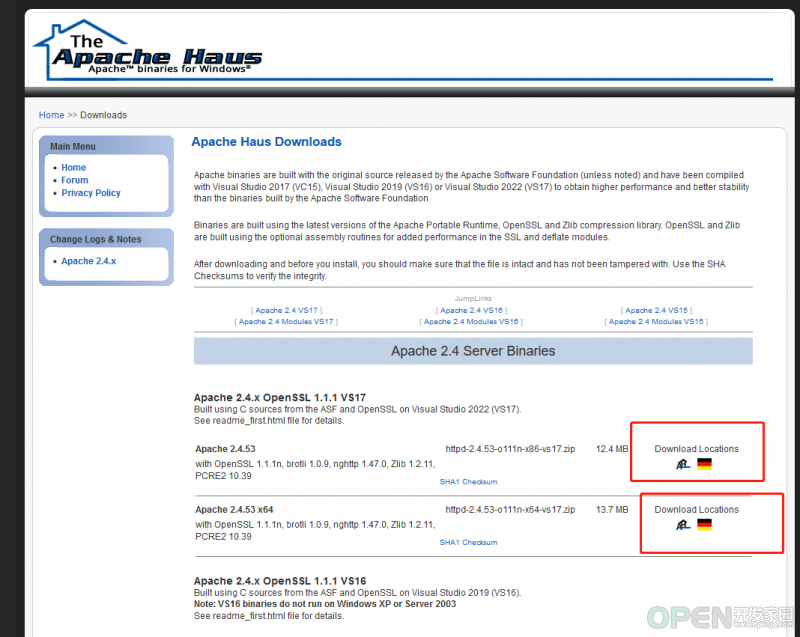Click the VS16 Windows XP compatibility note
The width and height of the screenshot is (800, 637).
click(x=325, y=604)
